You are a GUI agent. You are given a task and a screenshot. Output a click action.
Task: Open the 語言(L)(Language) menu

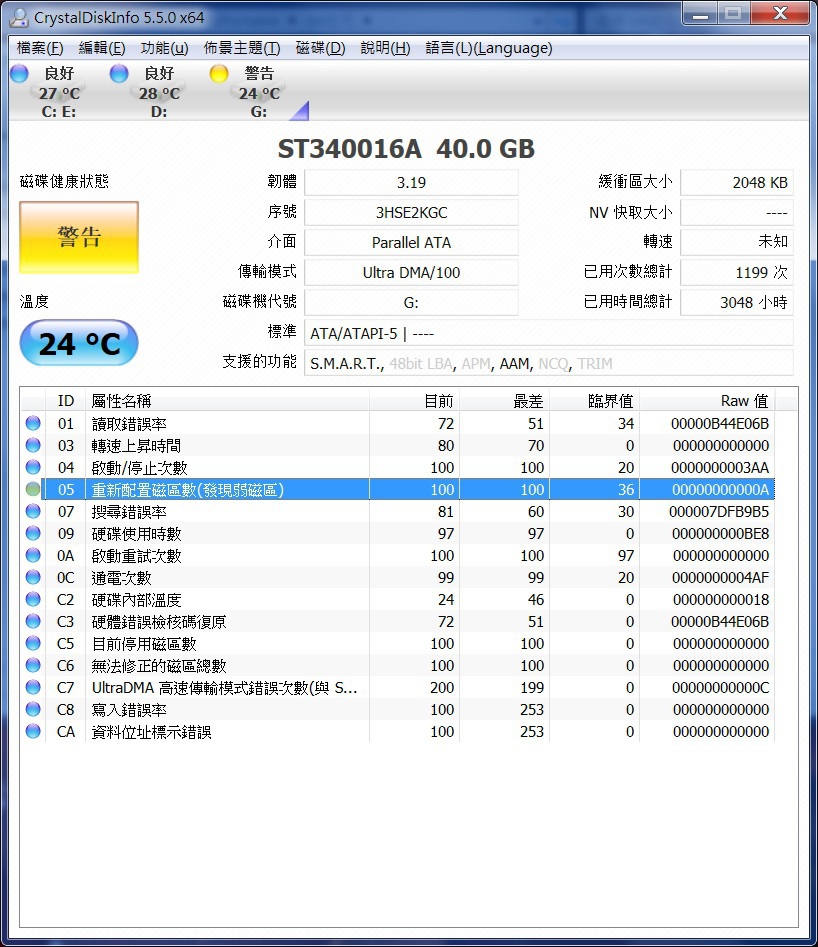click(x=489, y=48)
